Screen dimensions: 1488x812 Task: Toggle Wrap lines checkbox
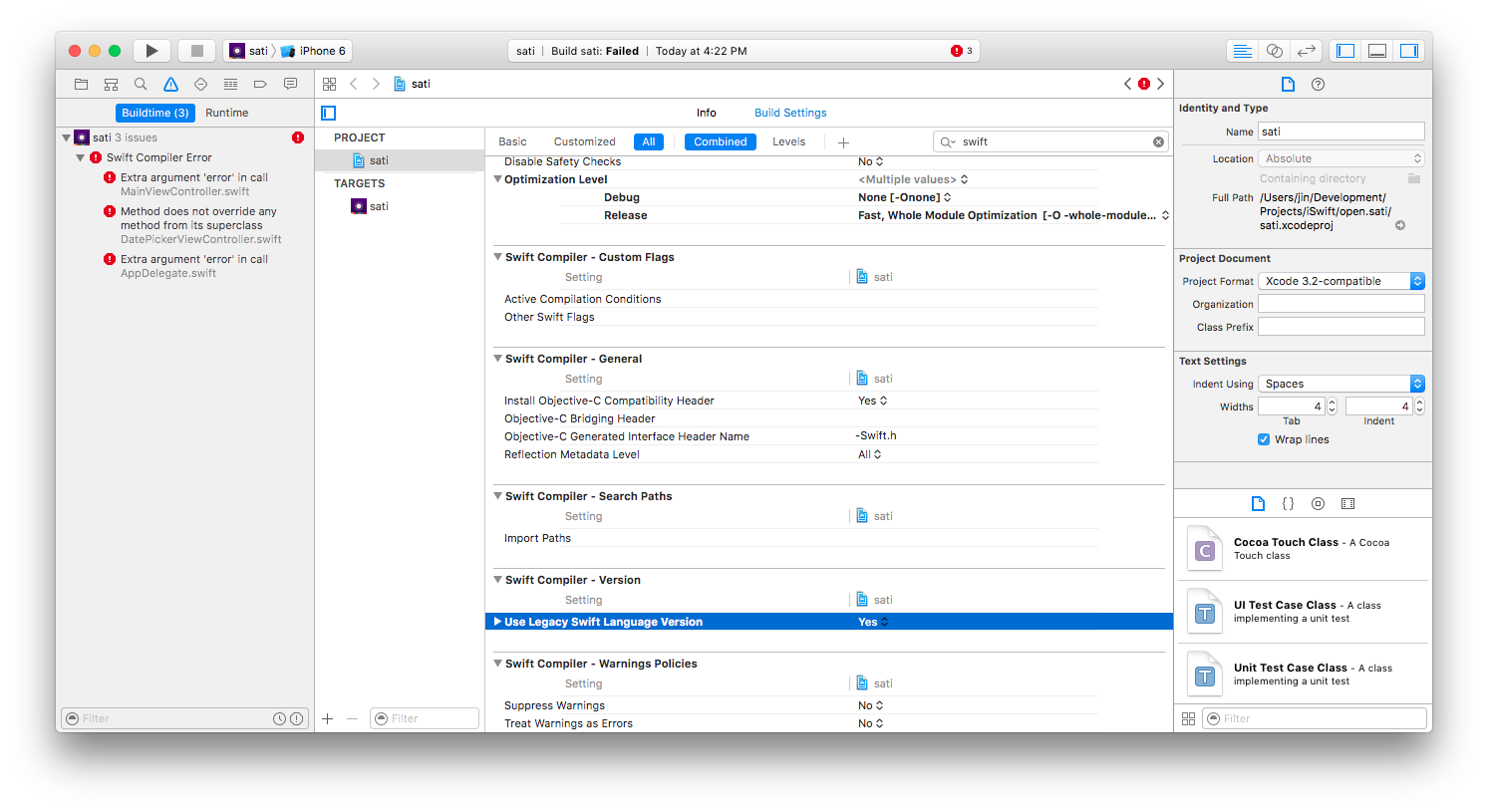[x=1264, y=439]
